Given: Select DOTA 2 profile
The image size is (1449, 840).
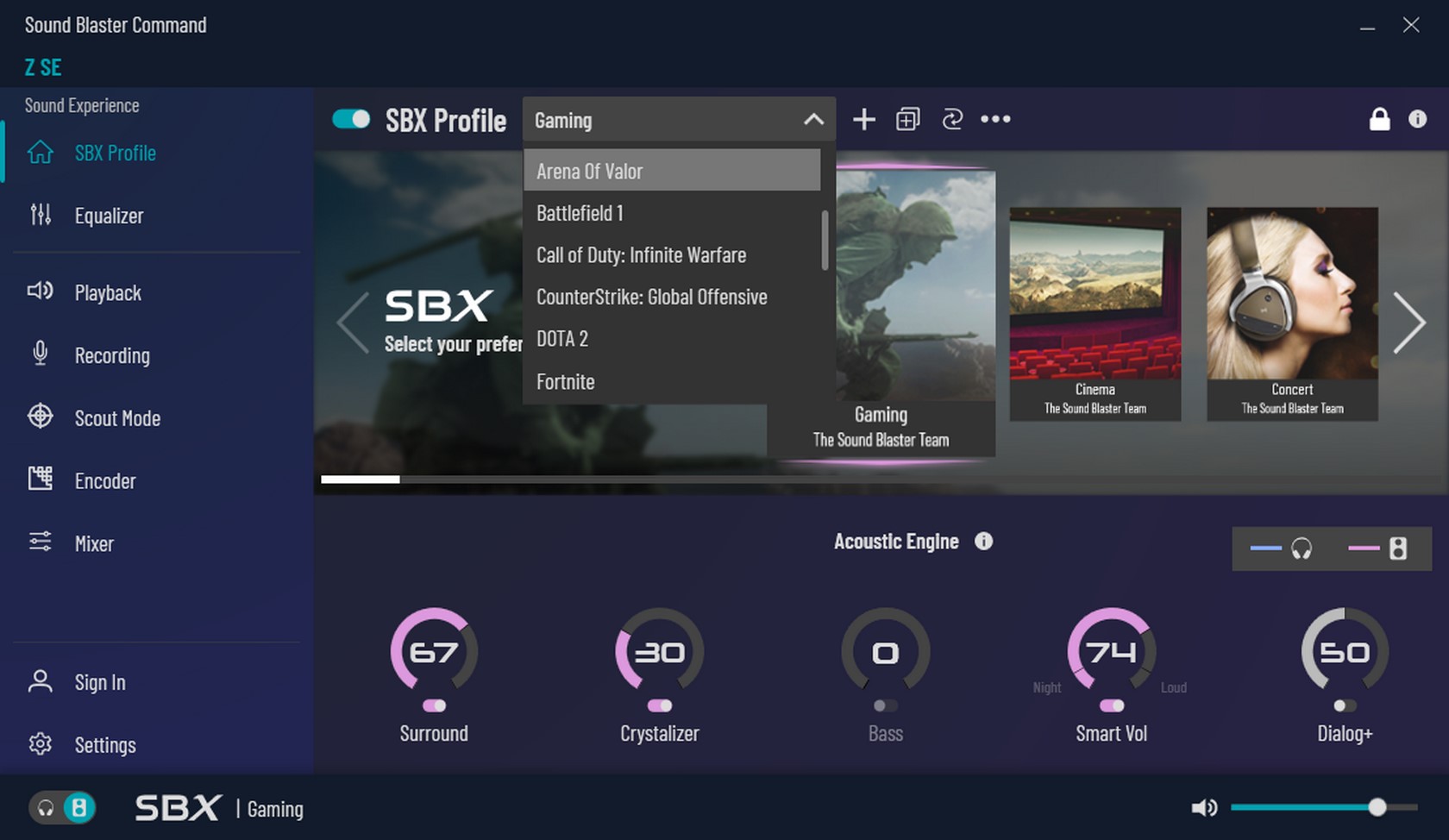Looking at the screenshot, I should click(x=672, y=339).
